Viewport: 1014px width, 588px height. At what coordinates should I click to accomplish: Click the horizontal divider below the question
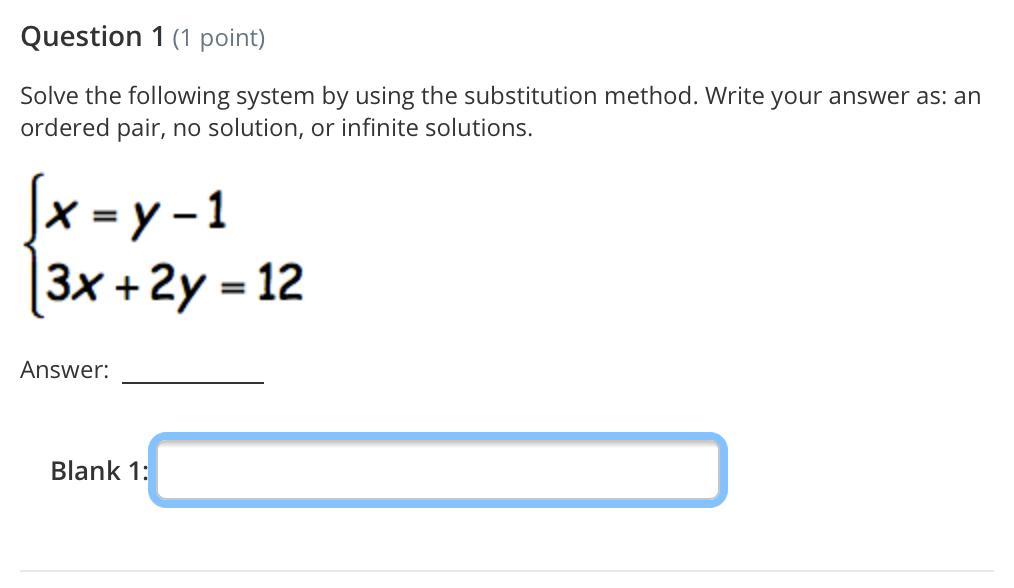pos(506,571)
